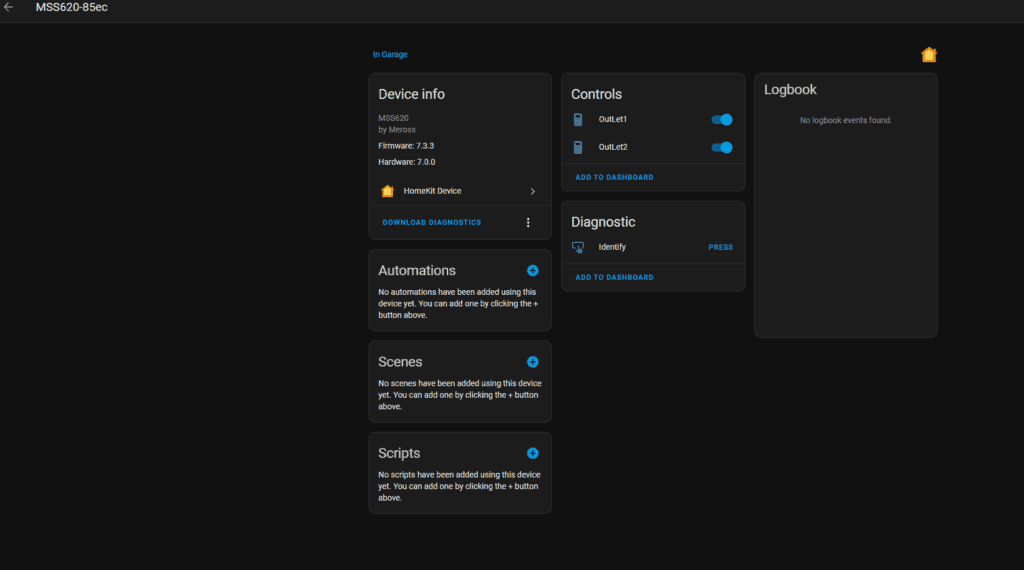Click the OutLet2 plug icon

coord(578,147)
